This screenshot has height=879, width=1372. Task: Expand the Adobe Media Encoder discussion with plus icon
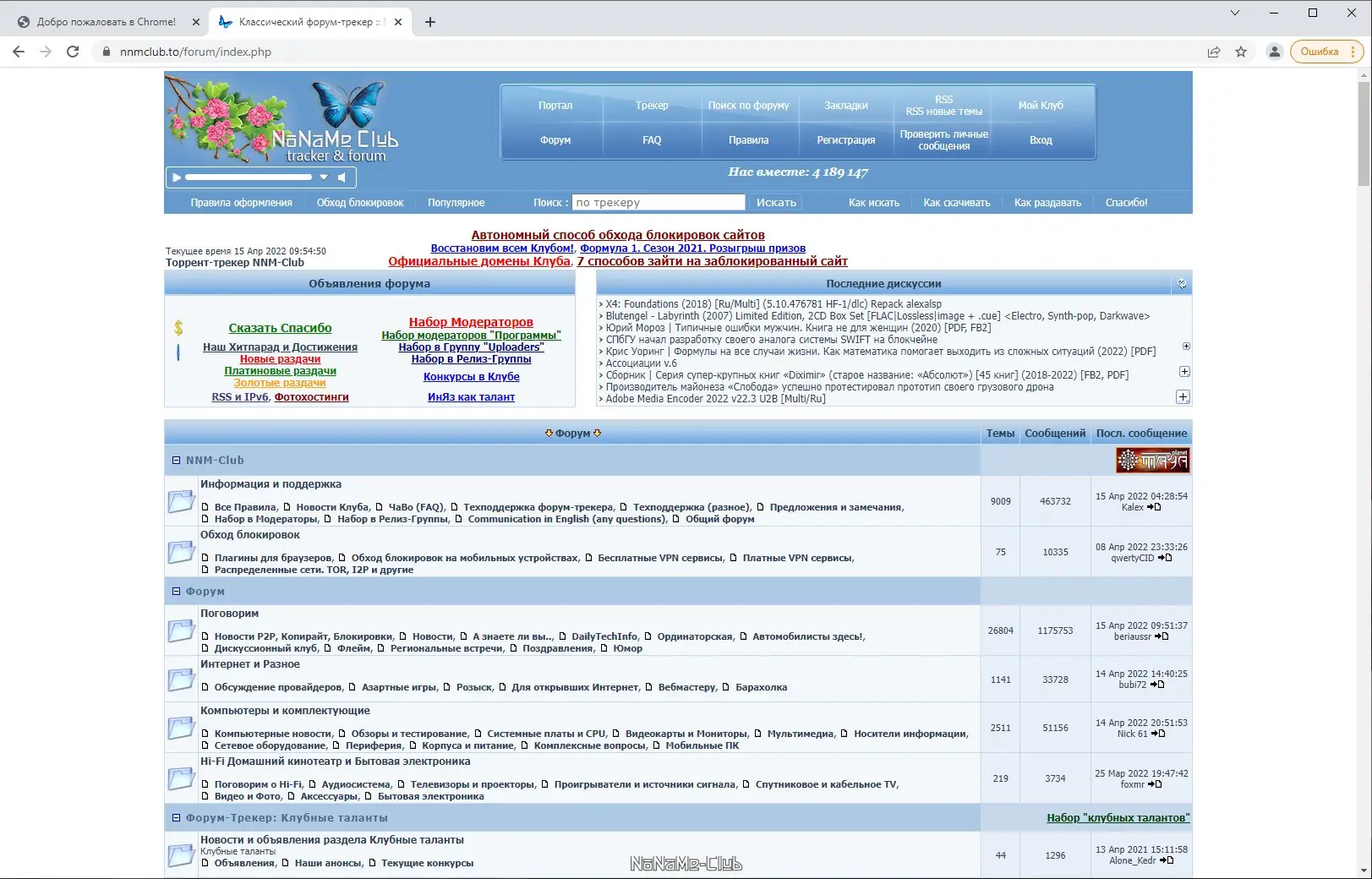tap(1183, 396)
